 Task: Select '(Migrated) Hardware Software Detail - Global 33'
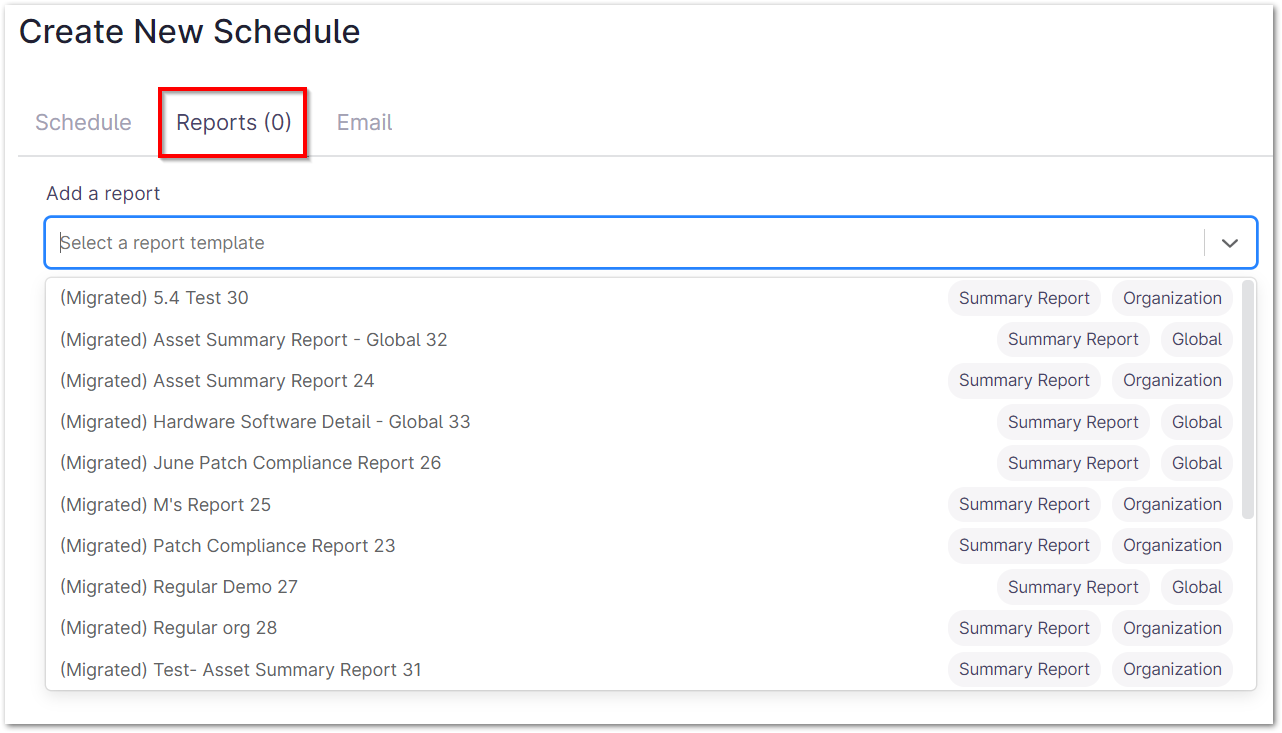pos(265,421)
